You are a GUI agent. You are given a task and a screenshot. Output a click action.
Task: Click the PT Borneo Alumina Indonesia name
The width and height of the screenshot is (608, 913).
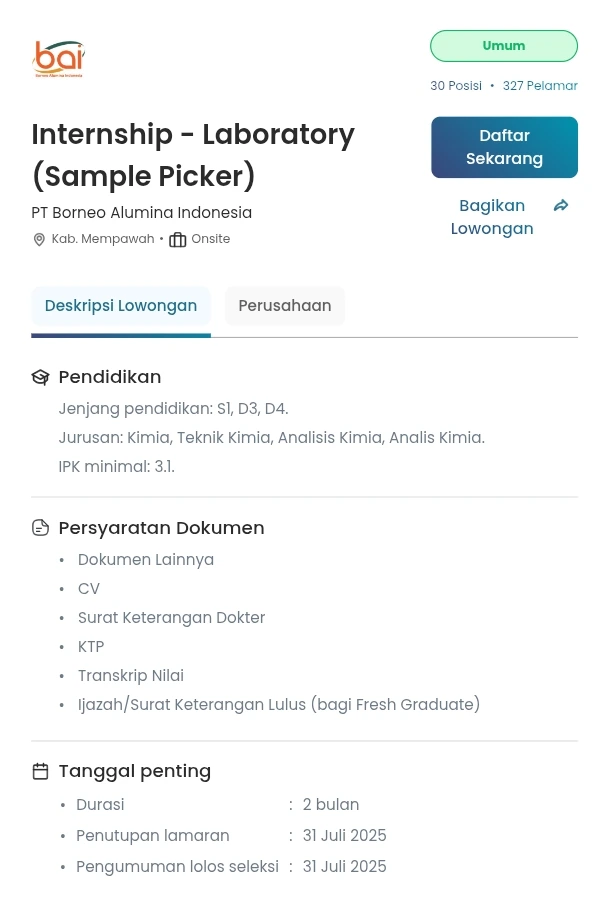[x=142, y=213]
